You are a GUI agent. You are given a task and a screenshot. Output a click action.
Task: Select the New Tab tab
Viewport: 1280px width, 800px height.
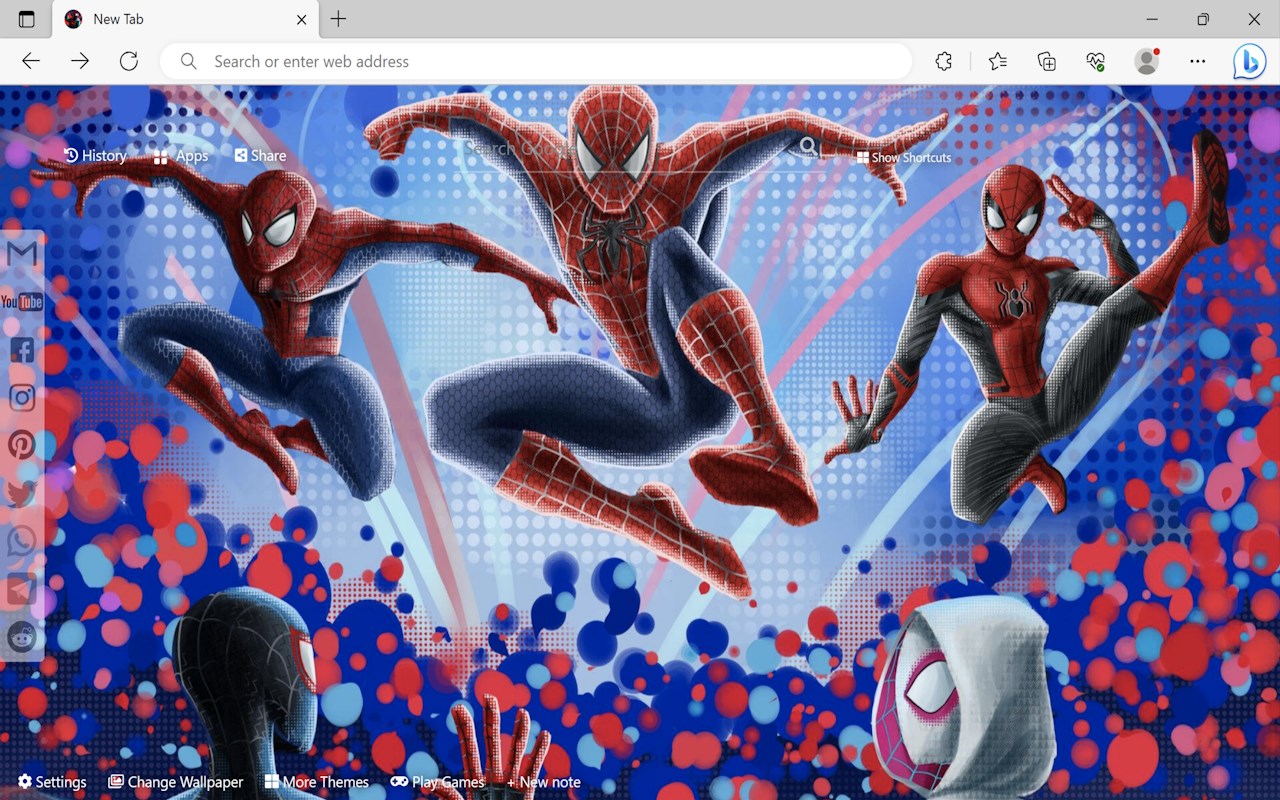185,19
